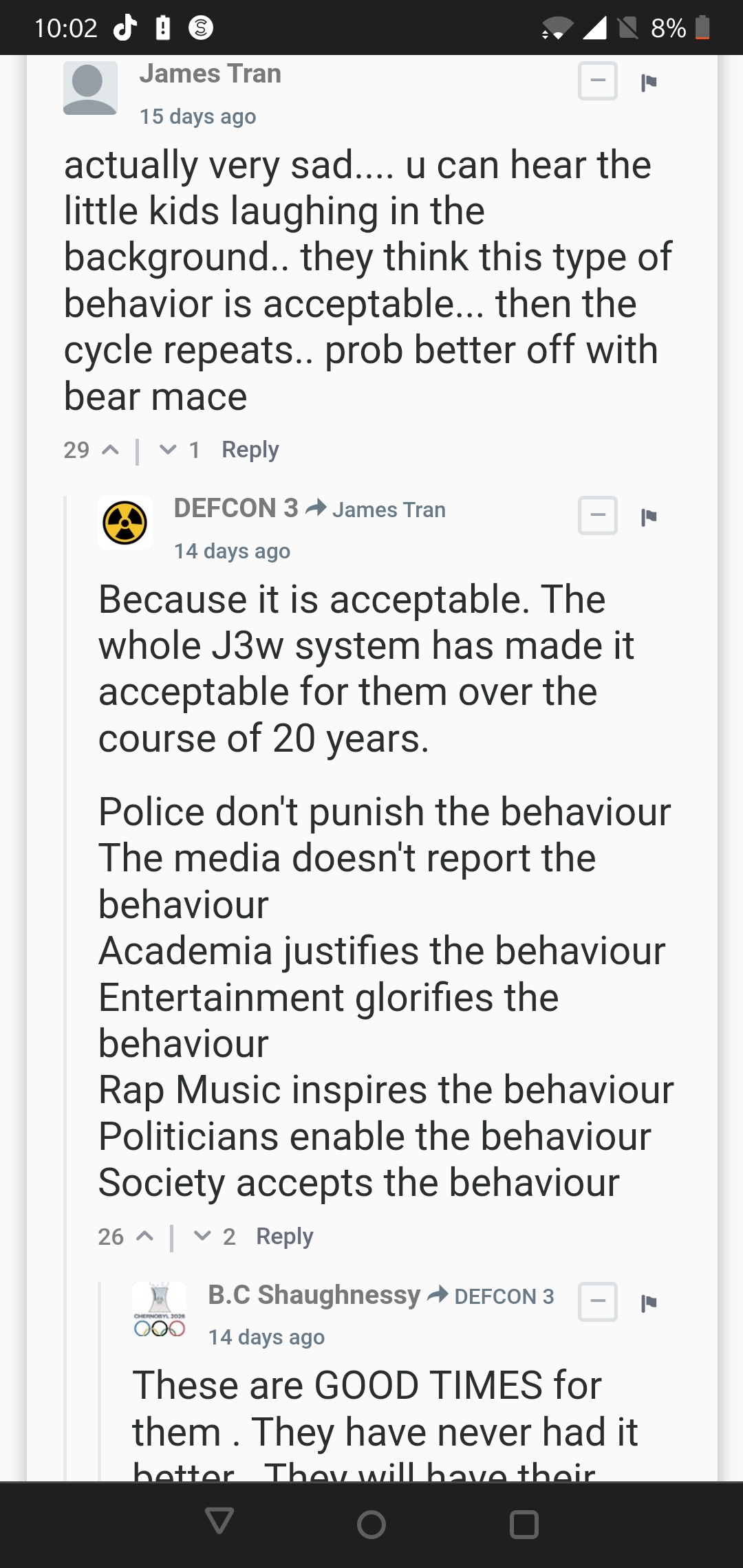Tap B.C Shaughnessy's Chernobyl avatar

coord(159,1309)
